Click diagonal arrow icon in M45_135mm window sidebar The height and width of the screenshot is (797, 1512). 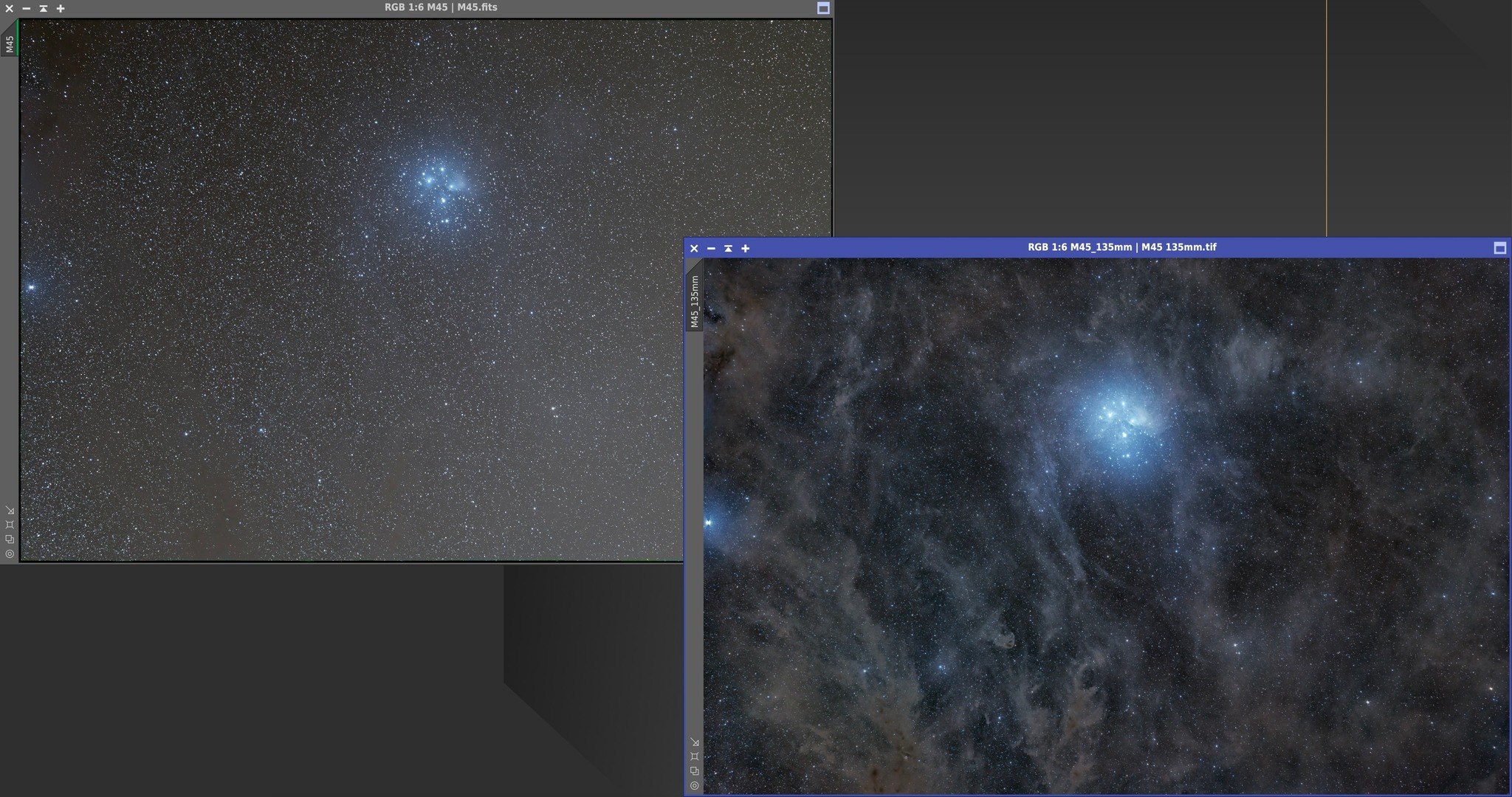[694, 742]
